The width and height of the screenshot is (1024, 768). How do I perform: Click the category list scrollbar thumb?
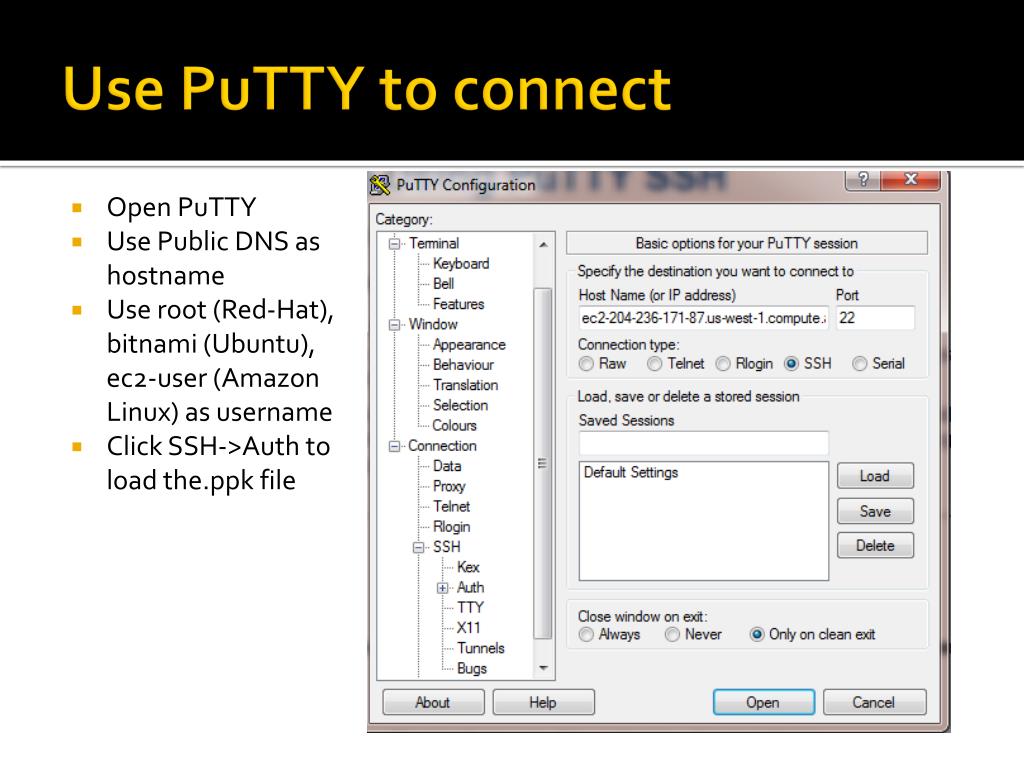(543, 463)
